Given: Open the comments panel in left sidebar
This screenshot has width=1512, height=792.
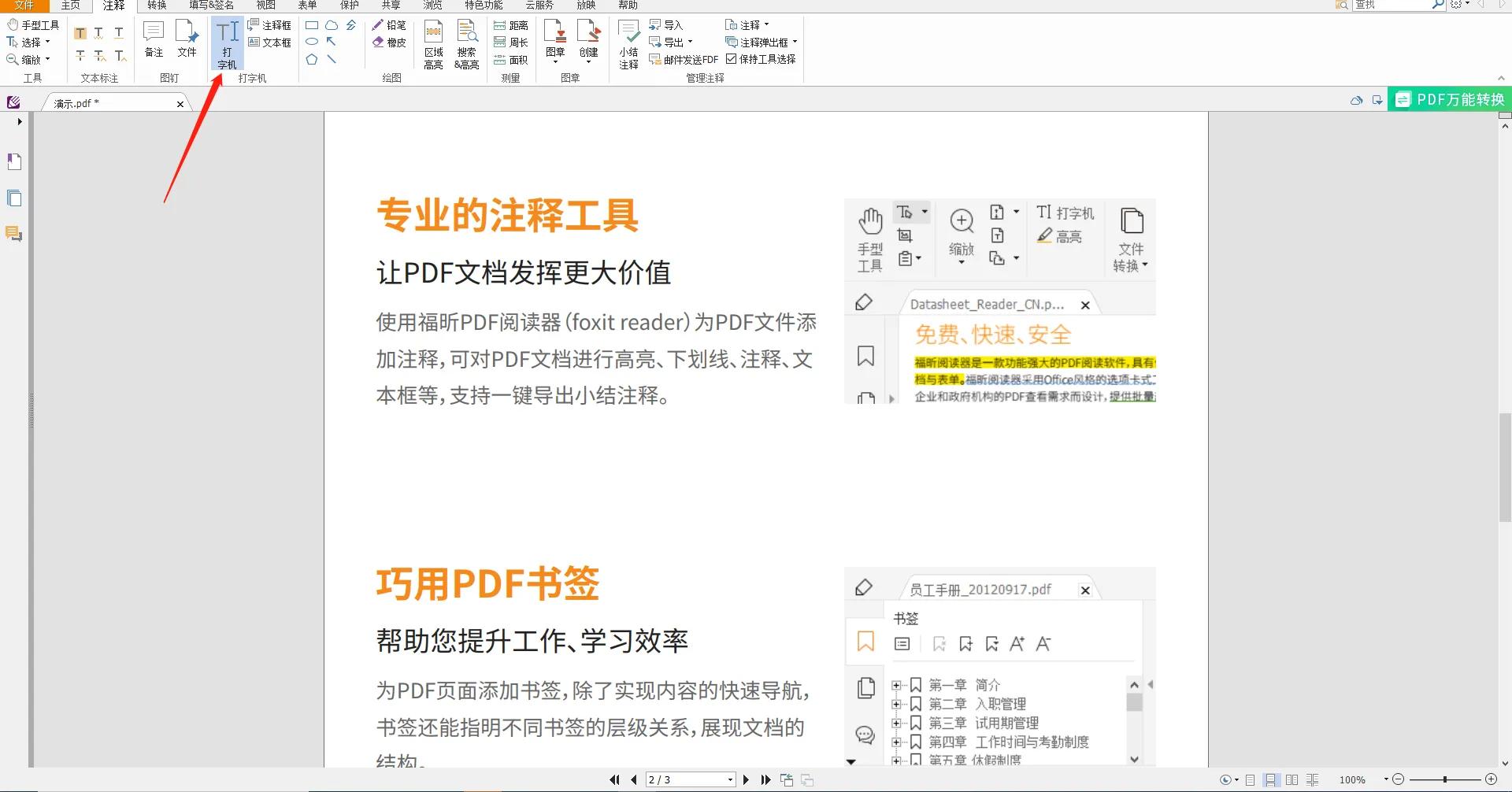Looking at the screenshot, I should [14, 234].
